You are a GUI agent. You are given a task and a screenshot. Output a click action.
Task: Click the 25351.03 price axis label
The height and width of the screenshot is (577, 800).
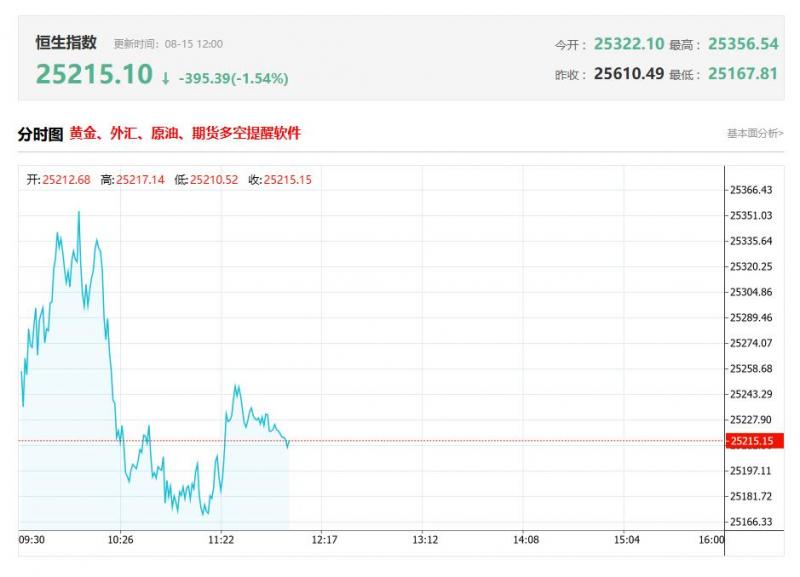[x=751, y=216]
